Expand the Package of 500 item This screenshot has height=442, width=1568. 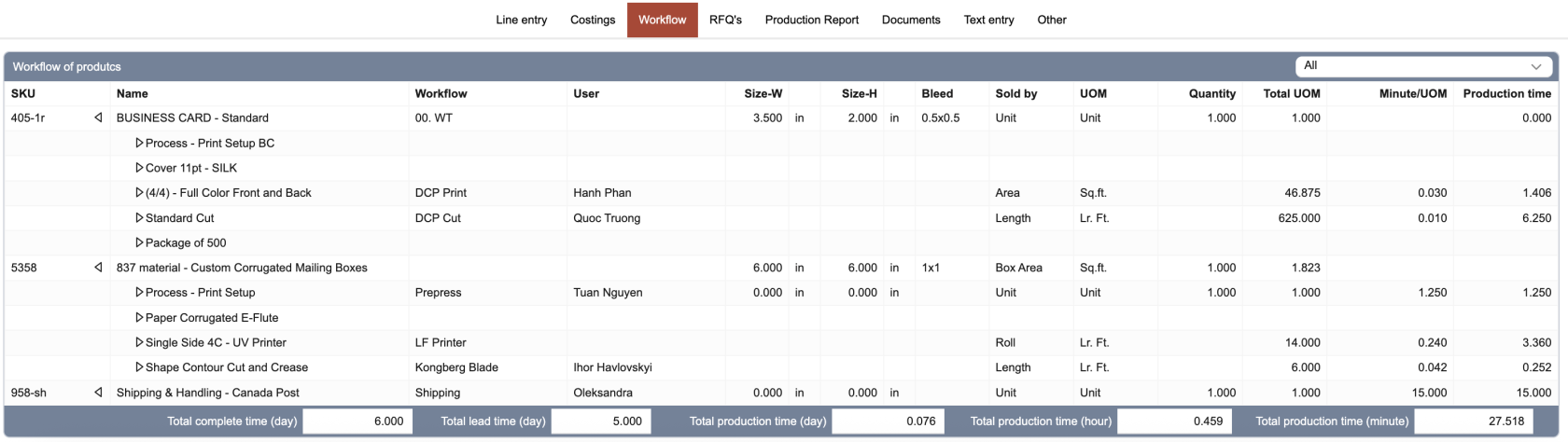pyautogui.click(x=139, y=242)
